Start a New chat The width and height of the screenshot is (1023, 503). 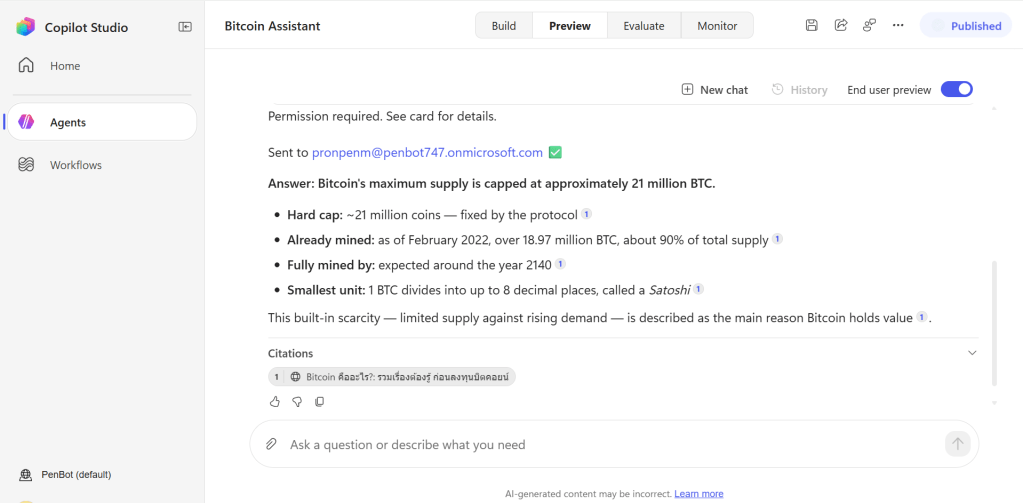(714, 90)
